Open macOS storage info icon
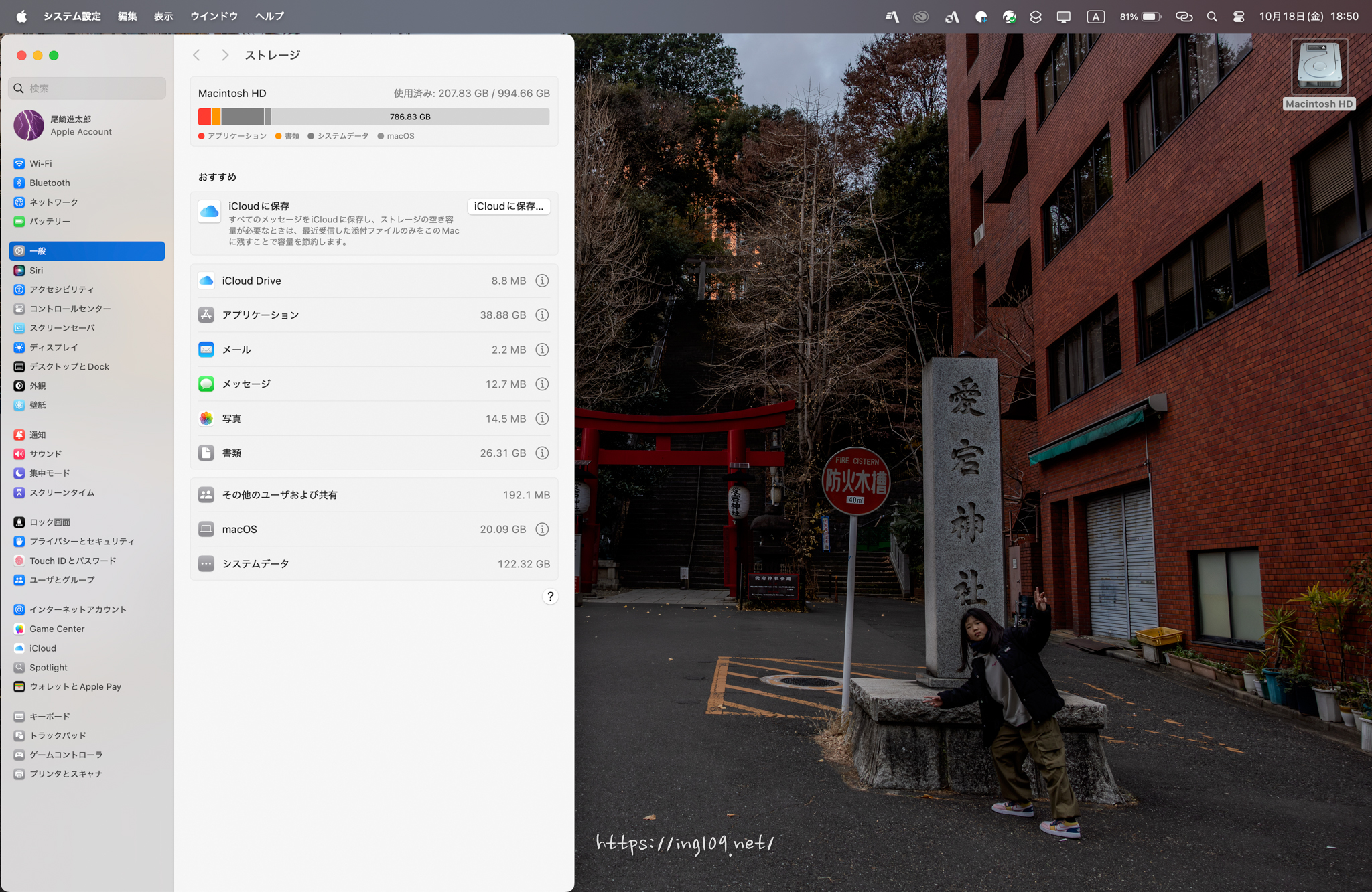This screenshot has width=1372, height=892. coord(542,529)
